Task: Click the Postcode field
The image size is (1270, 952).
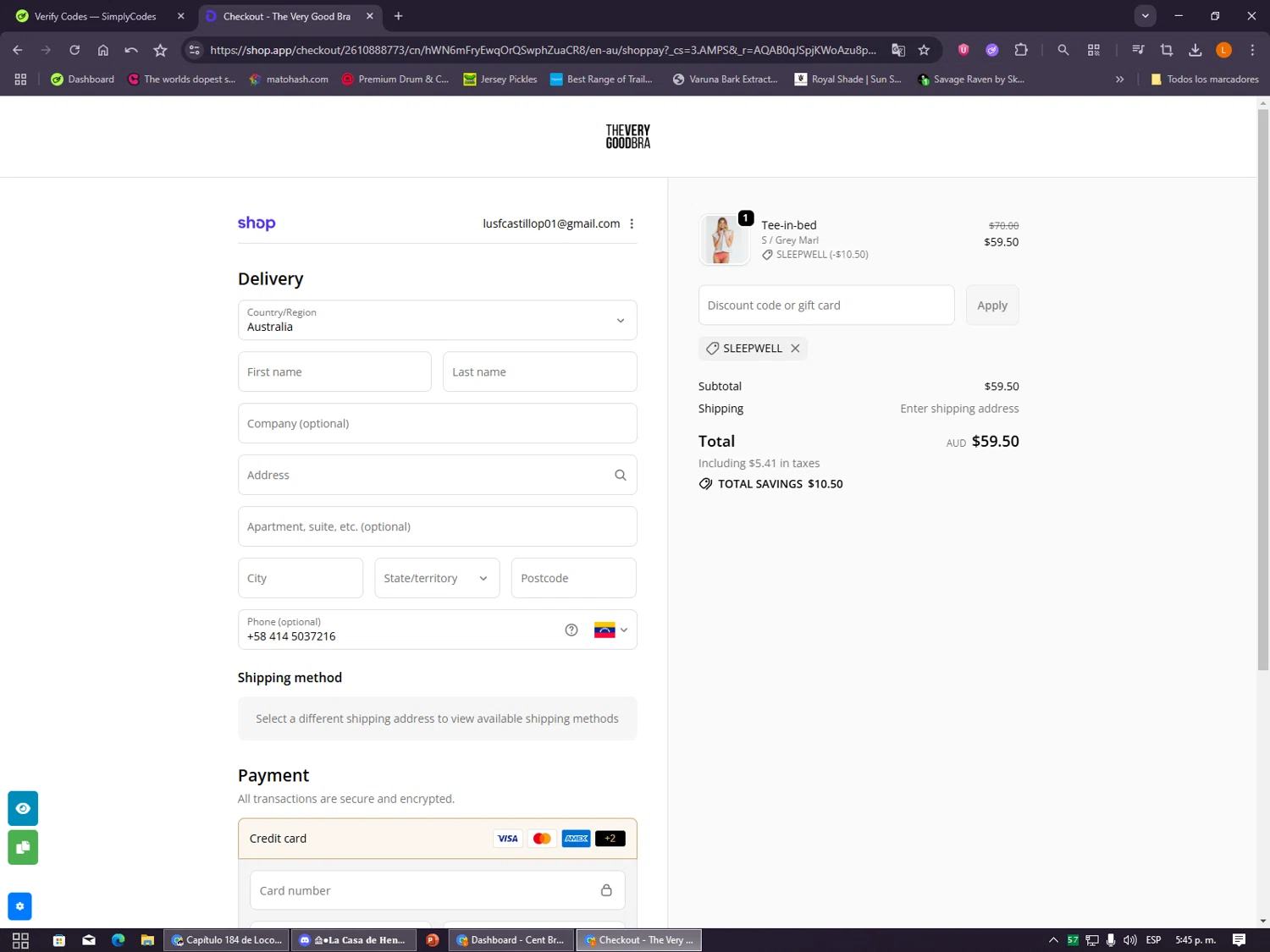Action: [573, 578]
